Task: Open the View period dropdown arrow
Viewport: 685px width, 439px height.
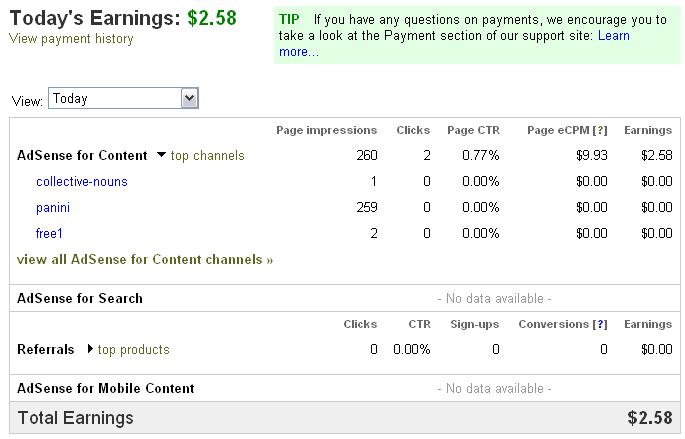Action: click(x=190, y=98)
